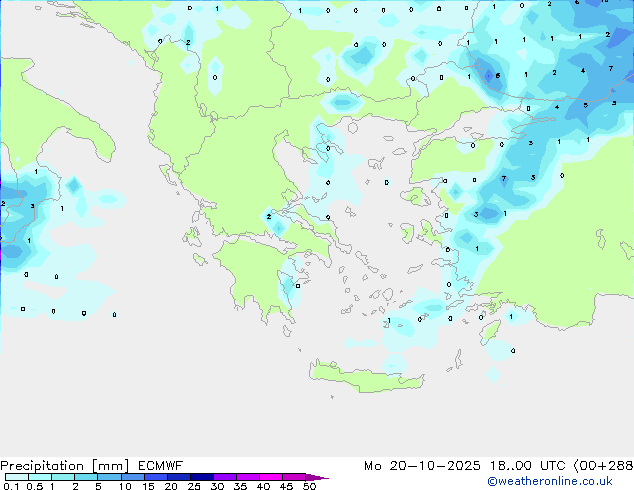This screenshot has width=634, height=490.
Task: Click the weatheronline.co.uk copyright link
Action: click(x=550, y=481)
